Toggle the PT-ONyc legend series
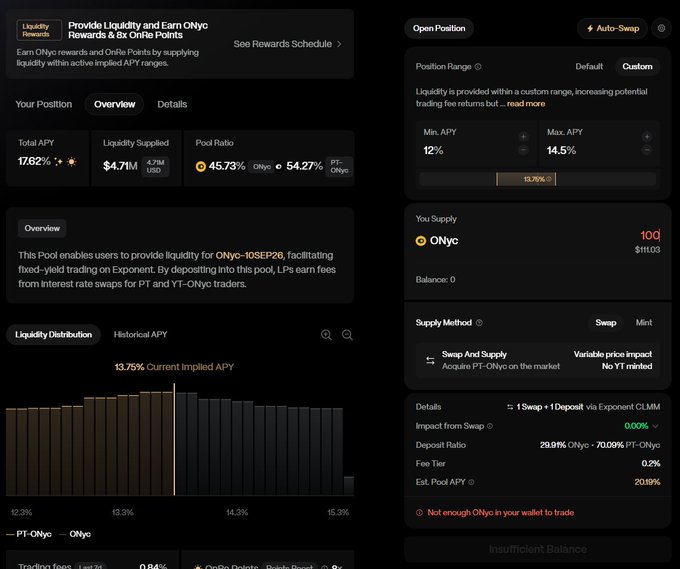 [29, 534]
